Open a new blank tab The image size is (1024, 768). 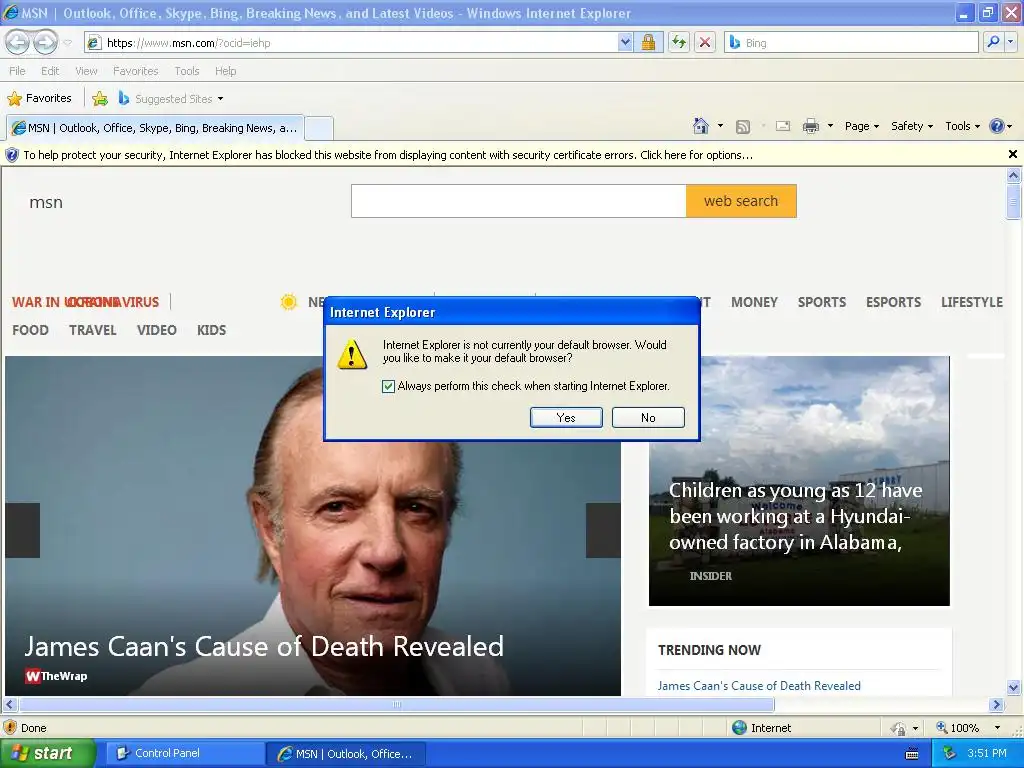[x=319, y=128]
